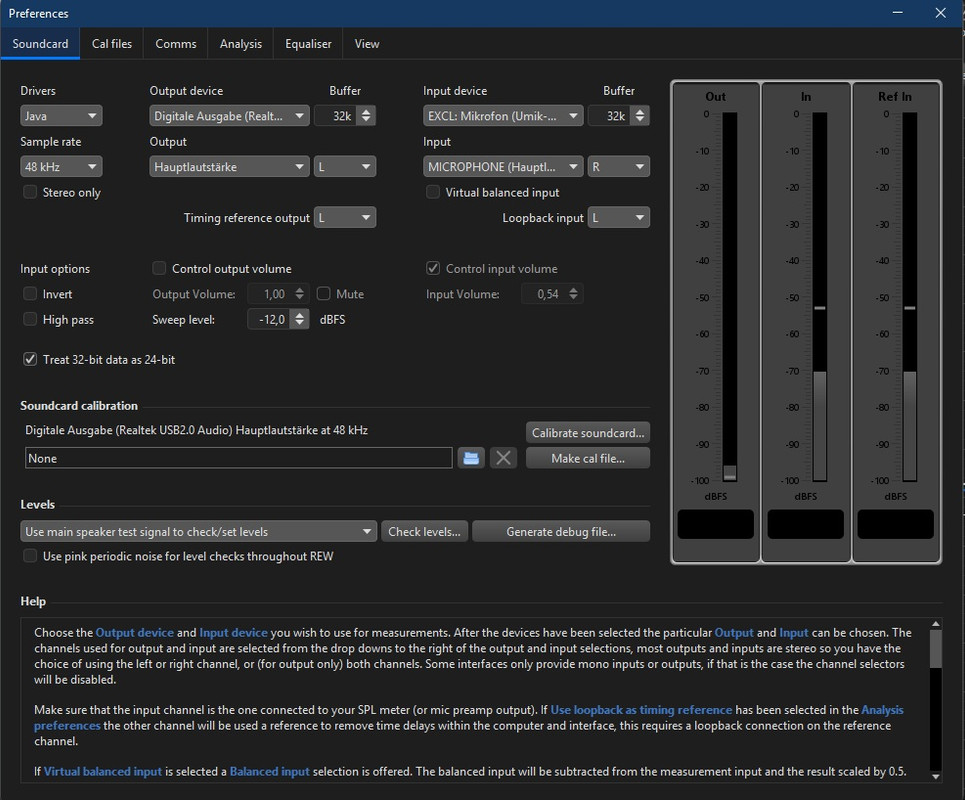Image resolution: width=965 pixels, height=800 pixels.
Task: Increase input buffer with up arrow
Action: 640,111
